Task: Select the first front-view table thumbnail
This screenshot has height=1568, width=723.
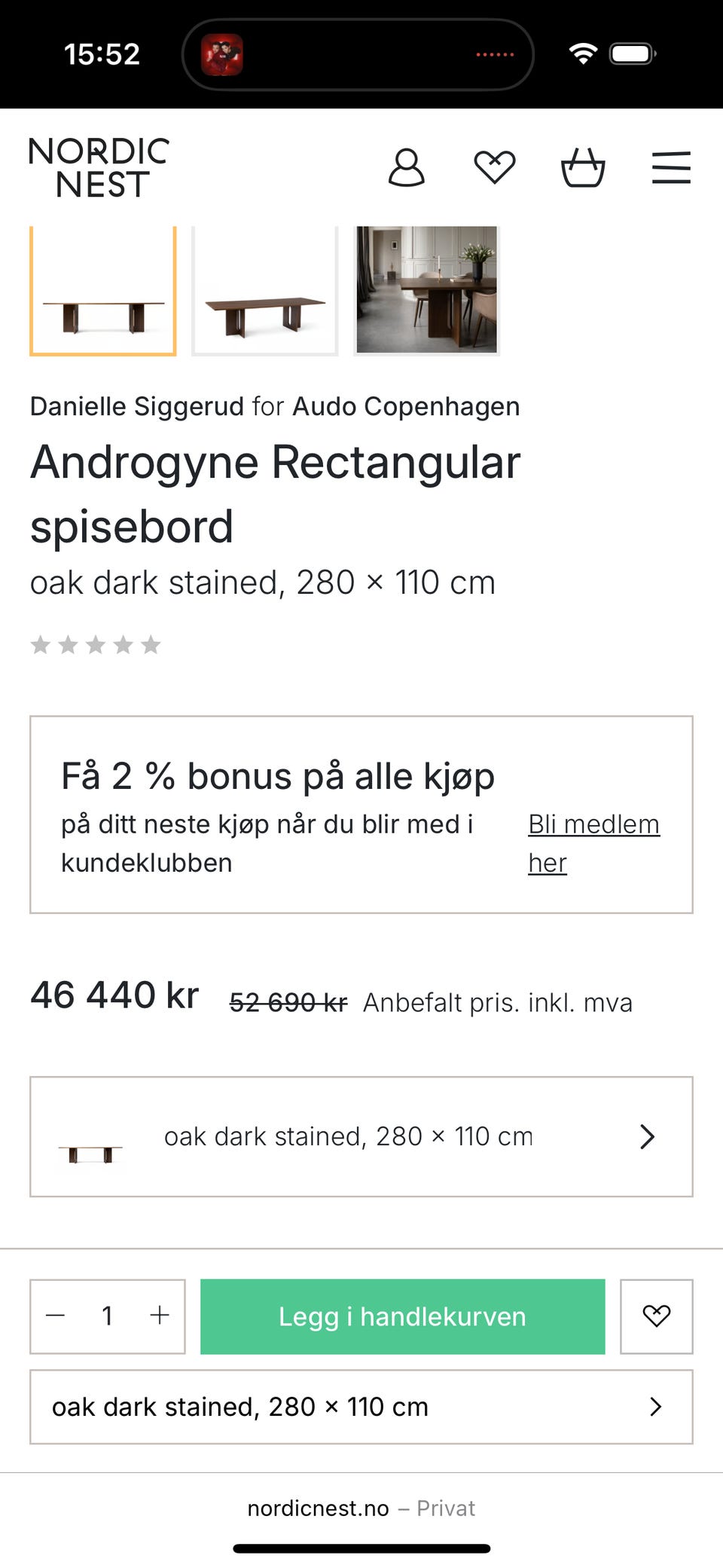Action: point(103,291)
